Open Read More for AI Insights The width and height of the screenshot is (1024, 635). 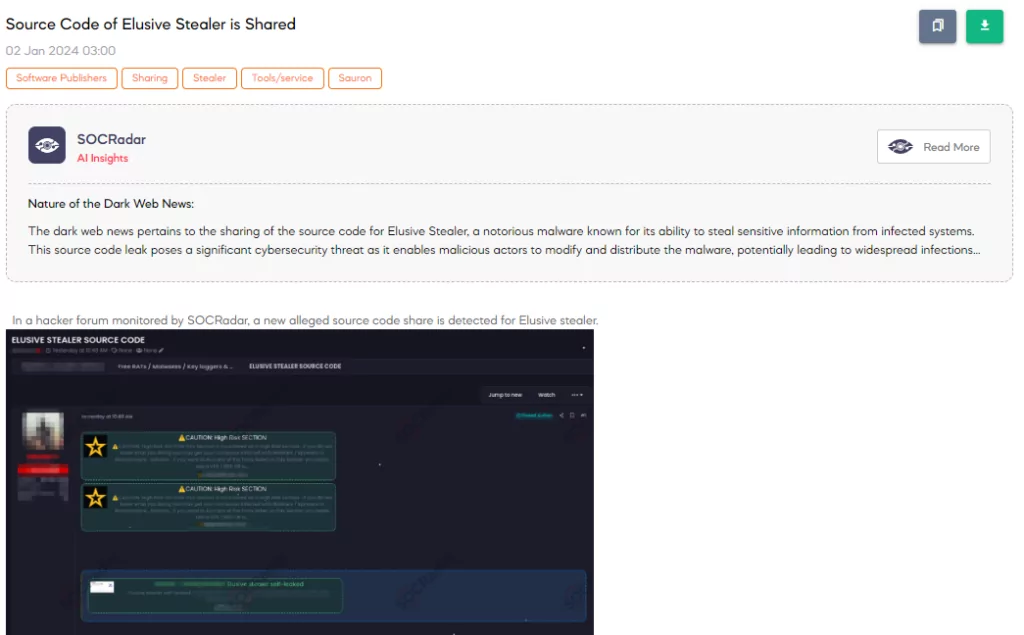pos(933,147)
